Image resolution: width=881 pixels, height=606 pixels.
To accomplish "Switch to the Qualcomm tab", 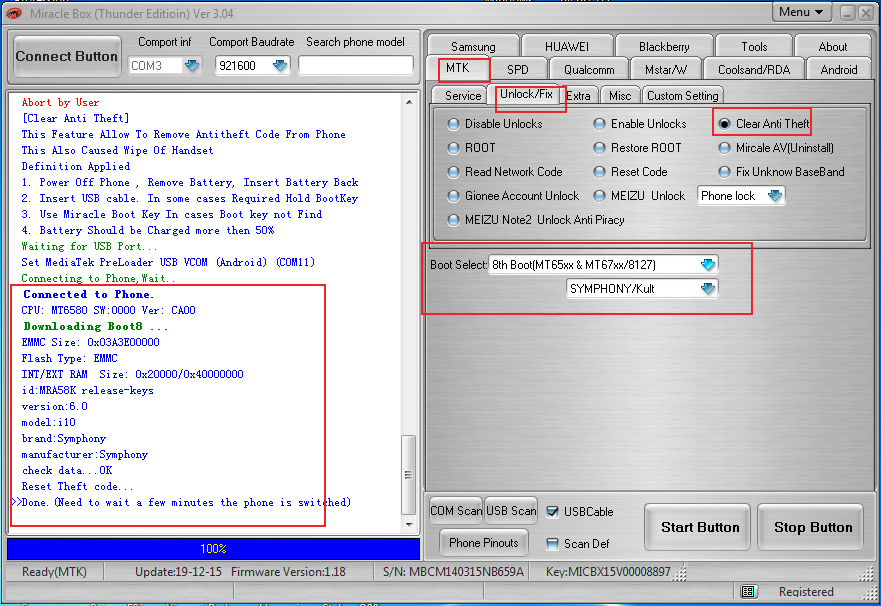I will coord(589,70).
